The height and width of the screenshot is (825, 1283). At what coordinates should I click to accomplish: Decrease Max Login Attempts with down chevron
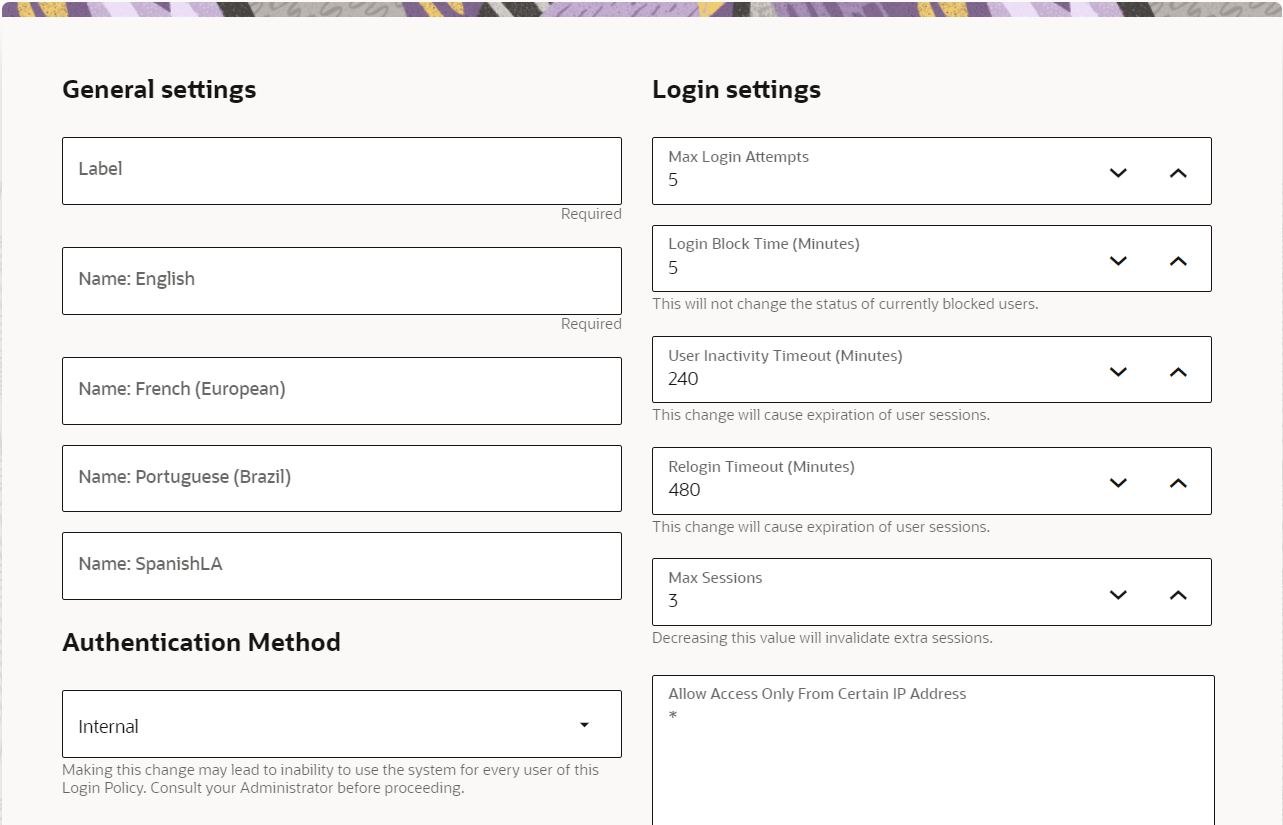pyautogui.click(x=1117, y=172)
